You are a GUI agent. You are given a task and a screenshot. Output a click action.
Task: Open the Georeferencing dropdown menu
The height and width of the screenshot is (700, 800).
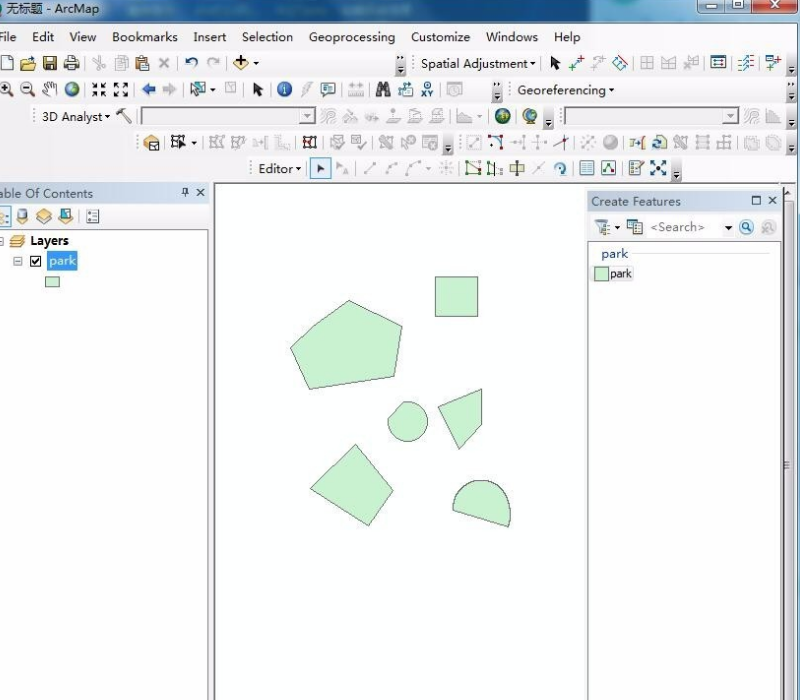565,90
